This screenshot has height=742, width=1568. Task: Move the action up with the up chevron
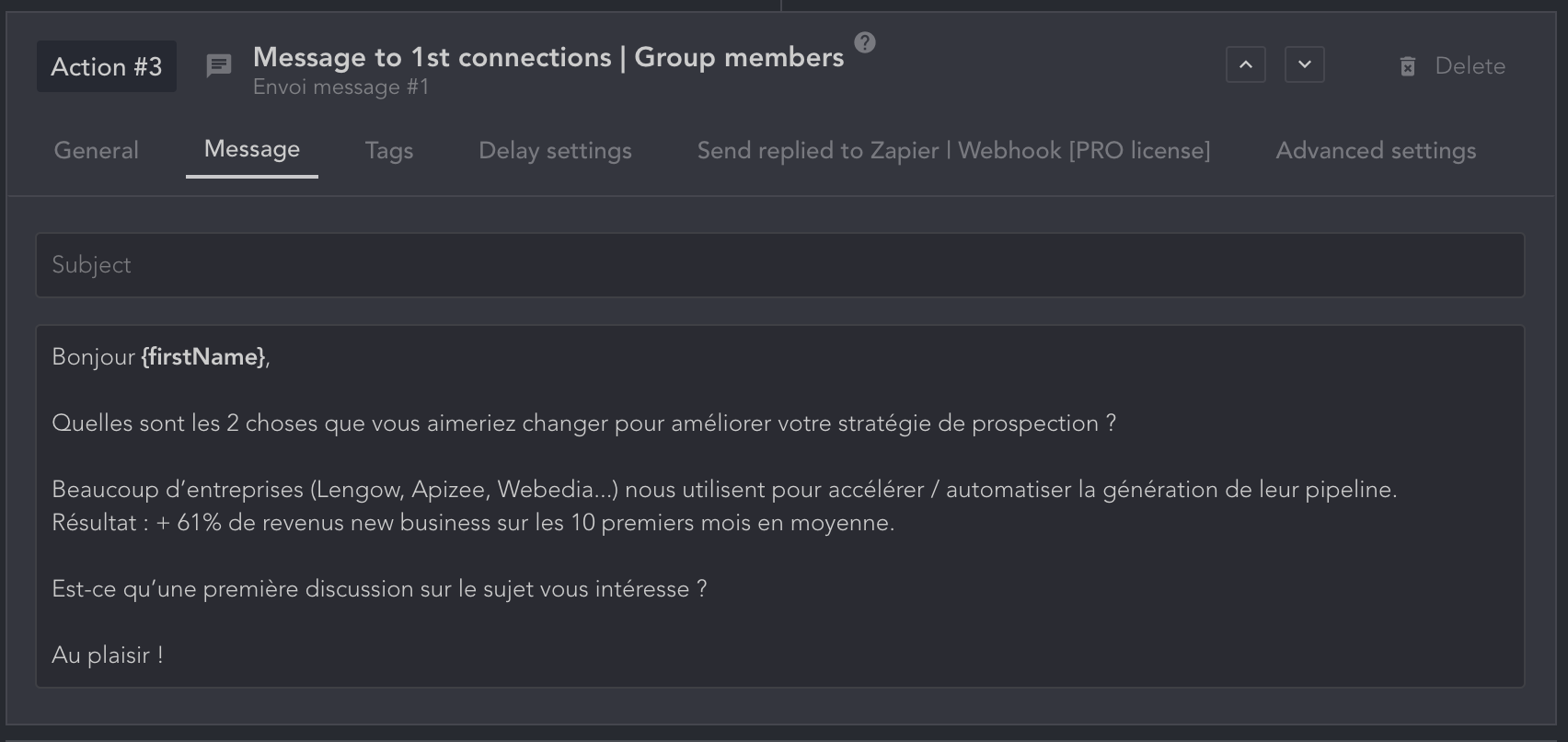(1245, 65)
